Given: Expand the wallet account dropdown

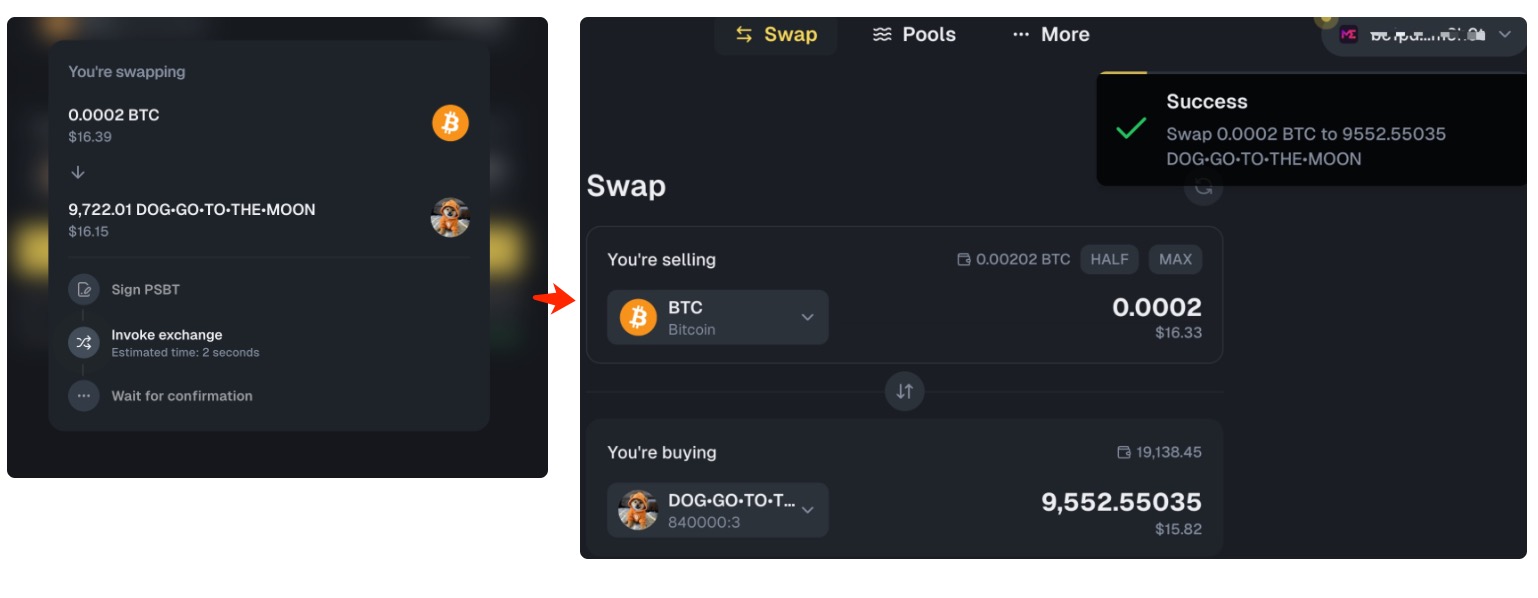Looking at the screenshot, I should coord(1505,35).
